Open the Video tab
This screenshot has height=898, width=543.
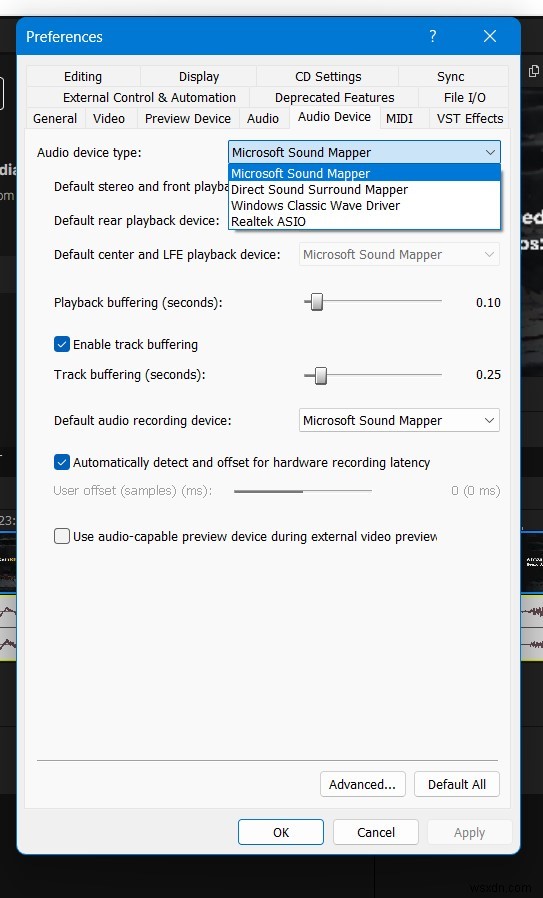coord(109,119)
